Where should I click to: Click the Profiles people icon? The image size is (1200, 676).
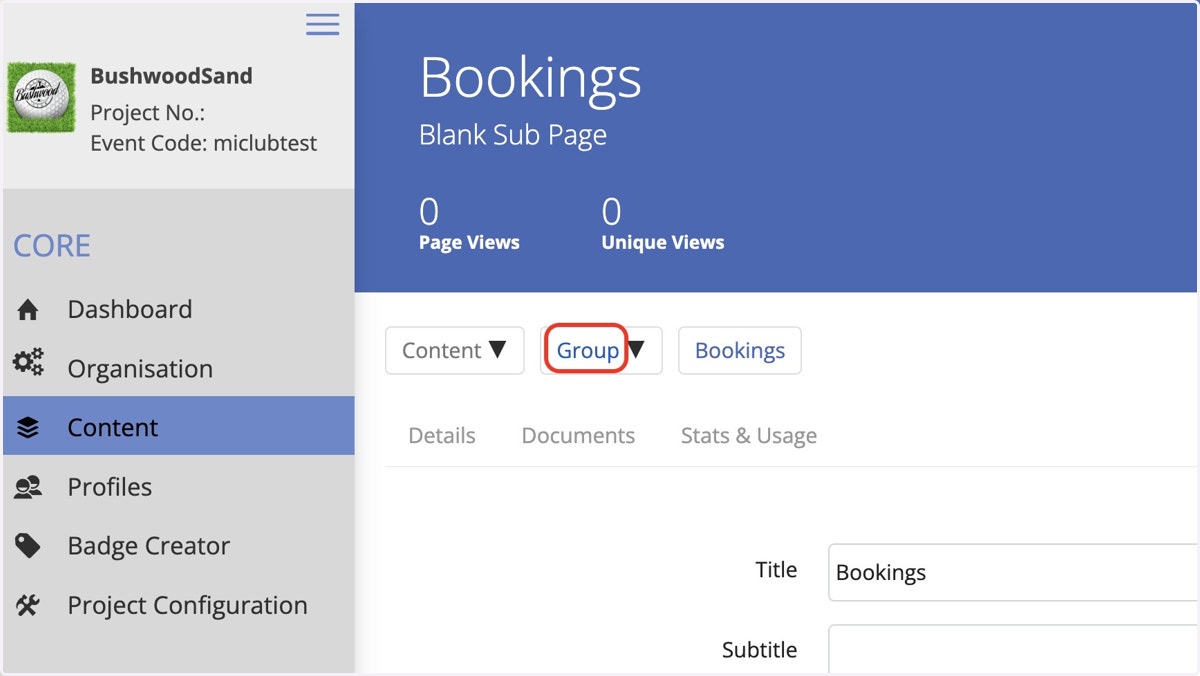(x=28, y=487)
